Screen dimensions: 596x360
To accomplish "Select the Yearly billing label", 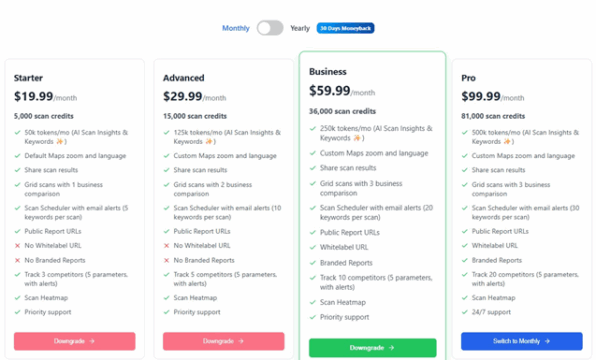I will 300,28.
